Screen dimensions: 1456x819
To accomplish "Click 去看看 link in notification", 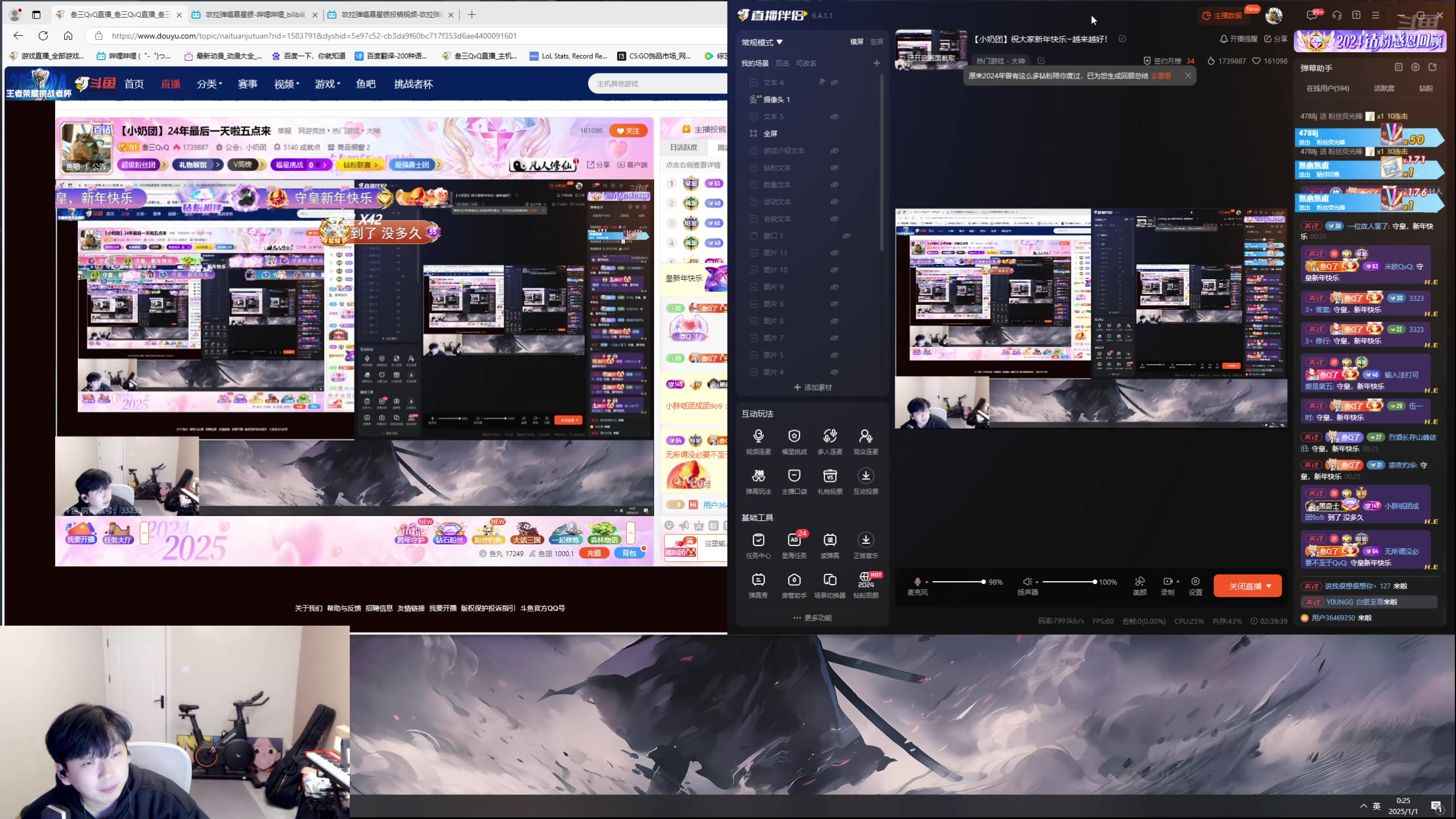I will point(1161,76).
